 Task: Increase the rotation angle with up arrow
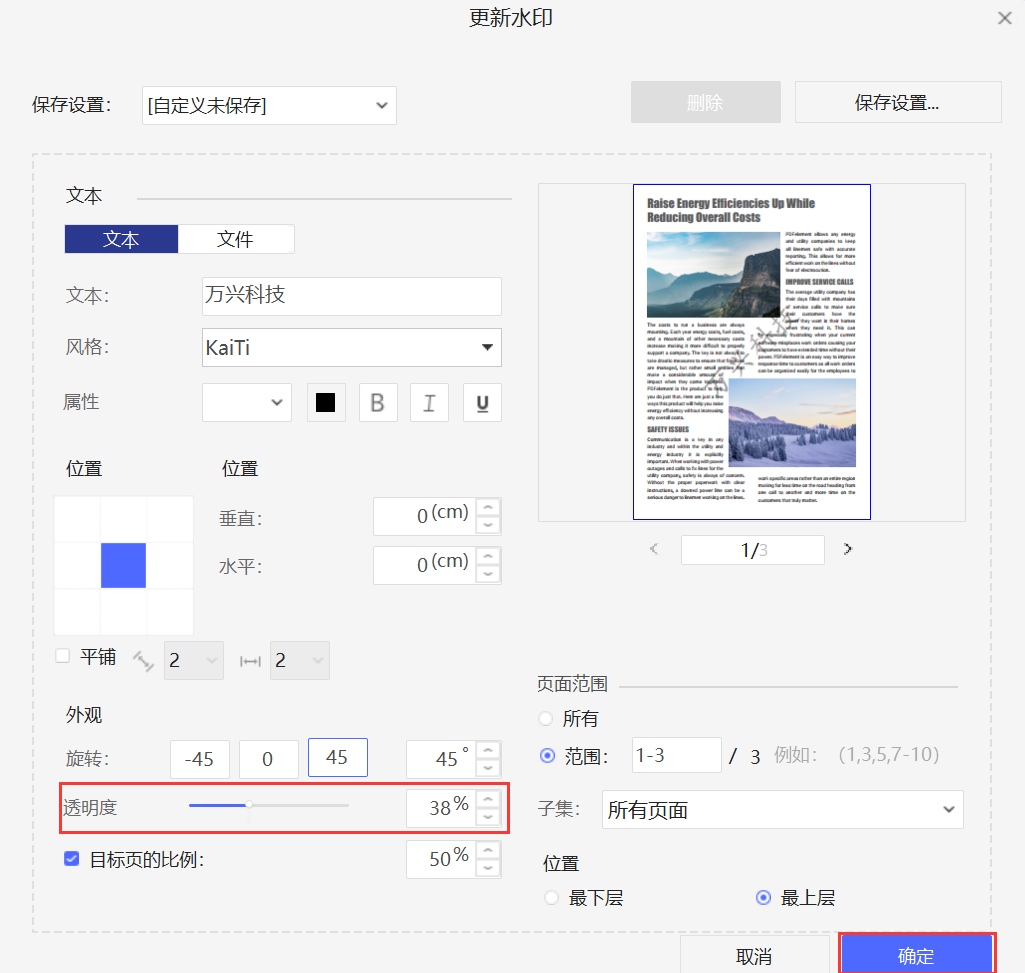488,751
